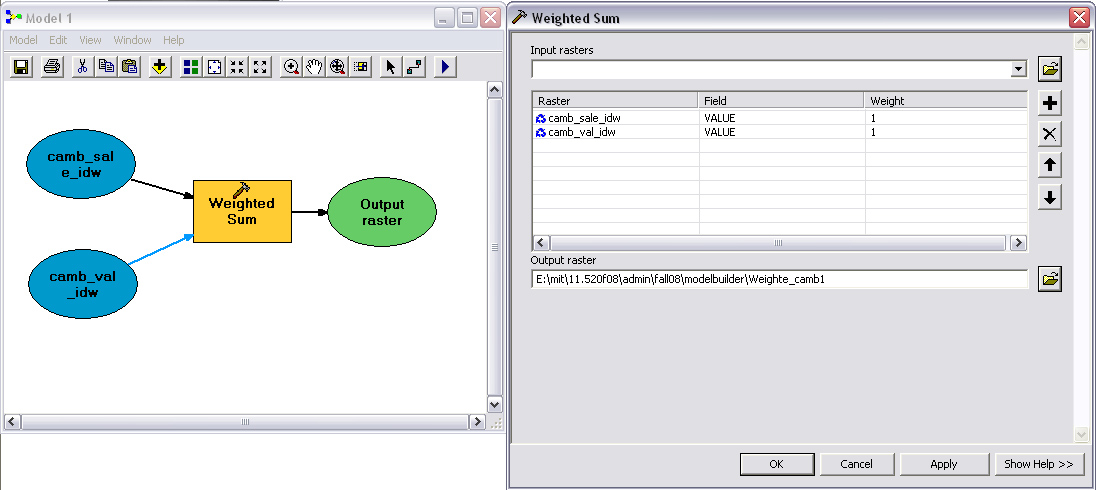Click the Output raster path field
The height and width of the screenshot is (490, 1096).
pyautogui.click(x=779, y=279)
